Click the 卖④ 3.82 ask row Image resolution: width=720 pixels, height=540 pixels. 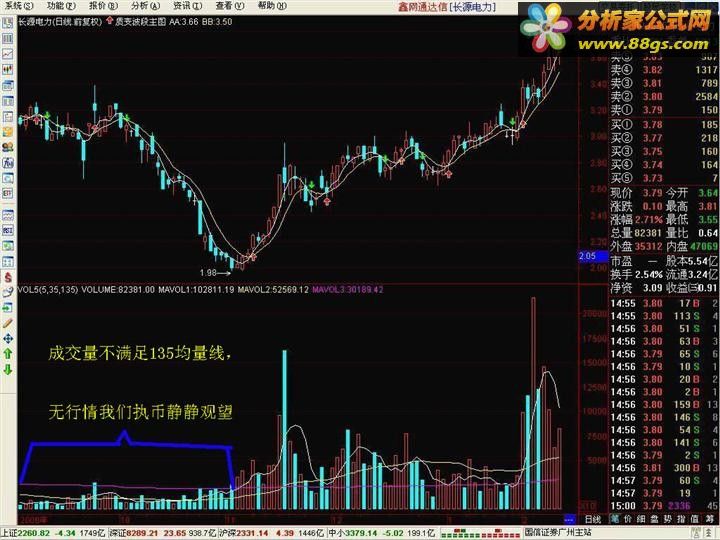pyautogui.click(x=664, y=70)
